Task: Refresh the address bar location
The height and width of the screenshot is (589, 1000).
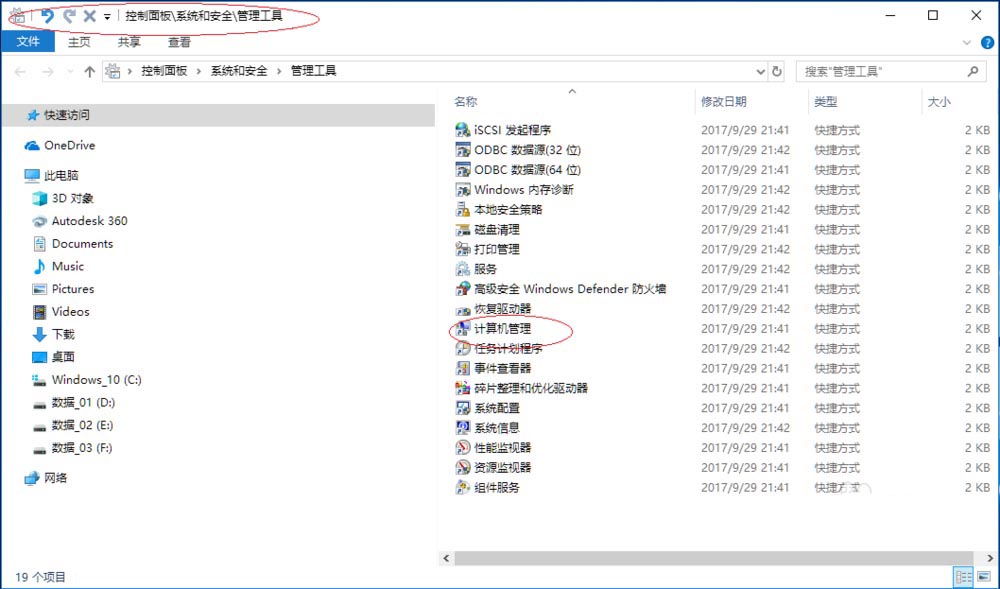Action: (777, 71)
